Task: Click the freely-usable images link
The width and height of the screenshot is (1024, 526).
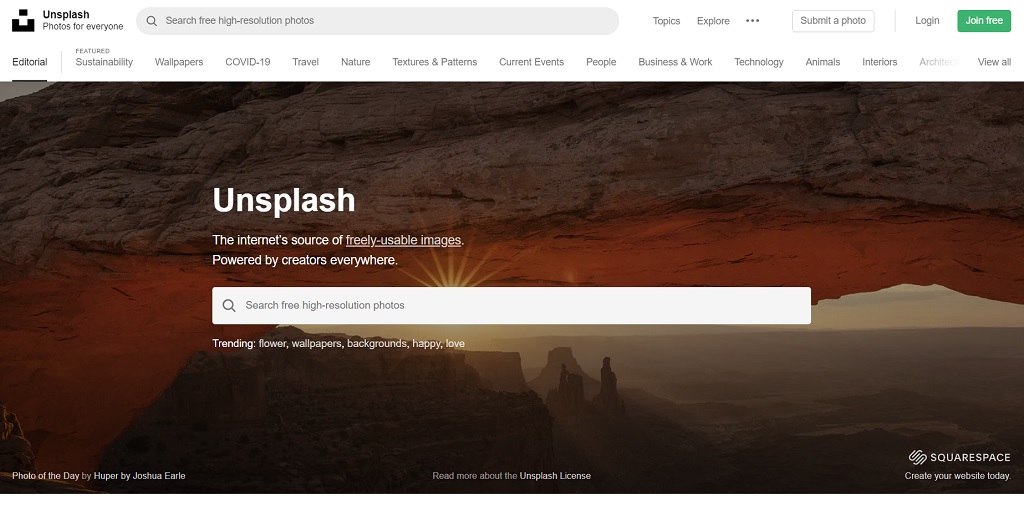Action: click(403, 240)
